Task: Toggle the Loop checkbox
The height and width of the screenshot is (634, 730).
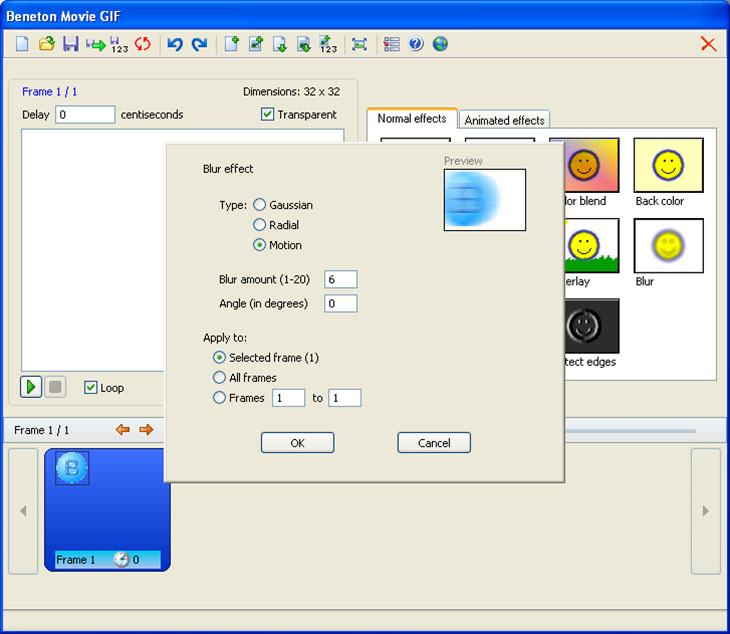Action: pos(90,387)
